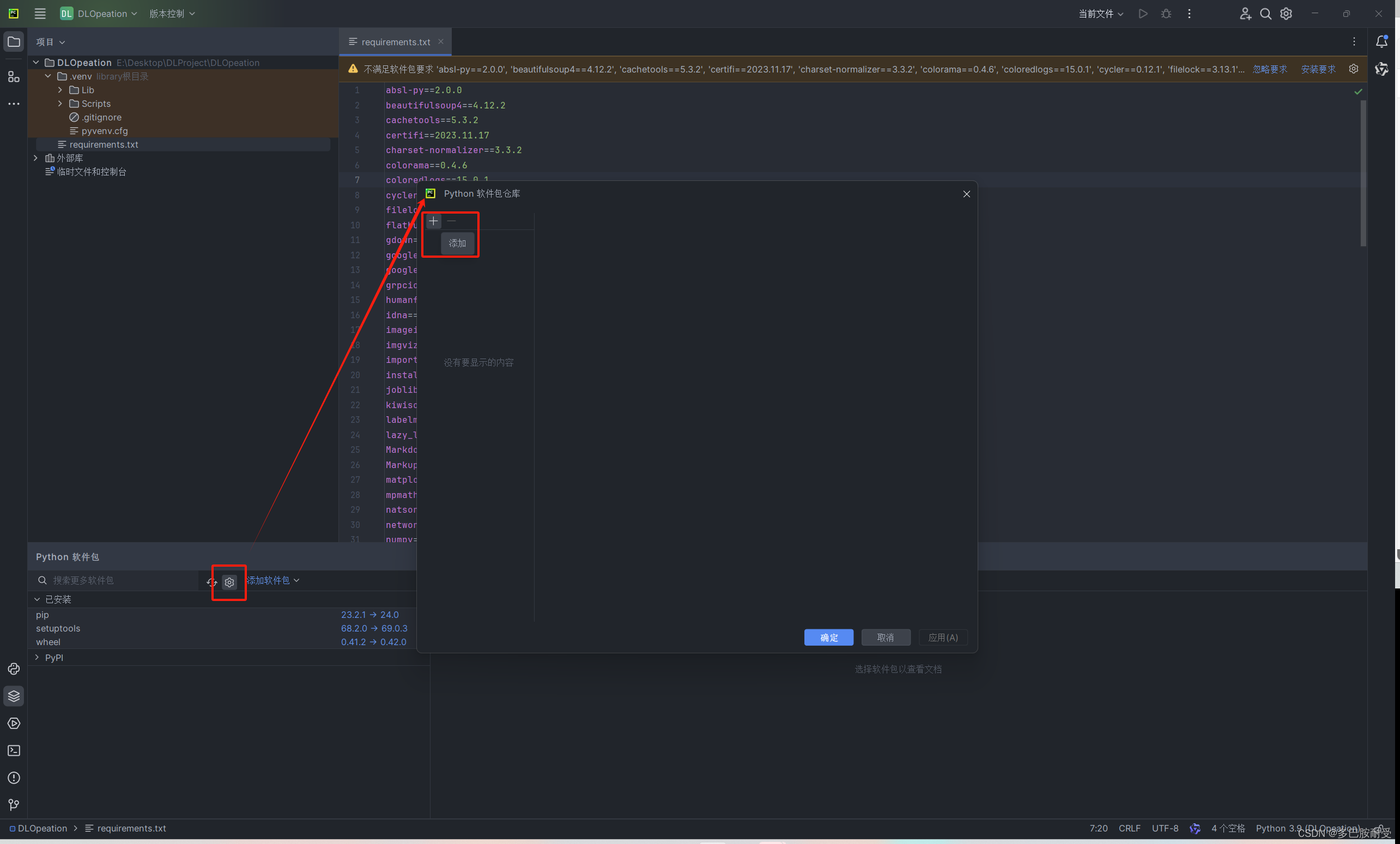This screenshot has height=844, width=1400.
Task: Expand the Scripts folder
Action: [60, 104]
